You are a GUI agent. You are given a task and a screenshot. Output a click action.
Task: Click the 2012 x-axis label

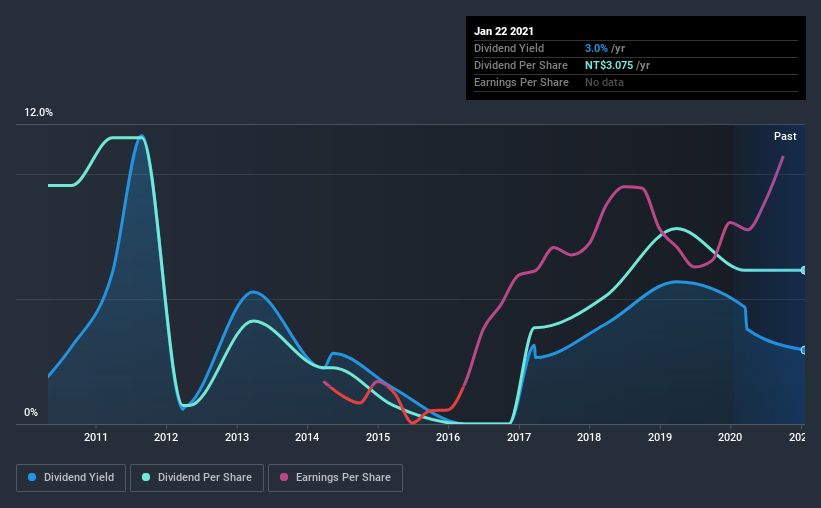(166, 437)
